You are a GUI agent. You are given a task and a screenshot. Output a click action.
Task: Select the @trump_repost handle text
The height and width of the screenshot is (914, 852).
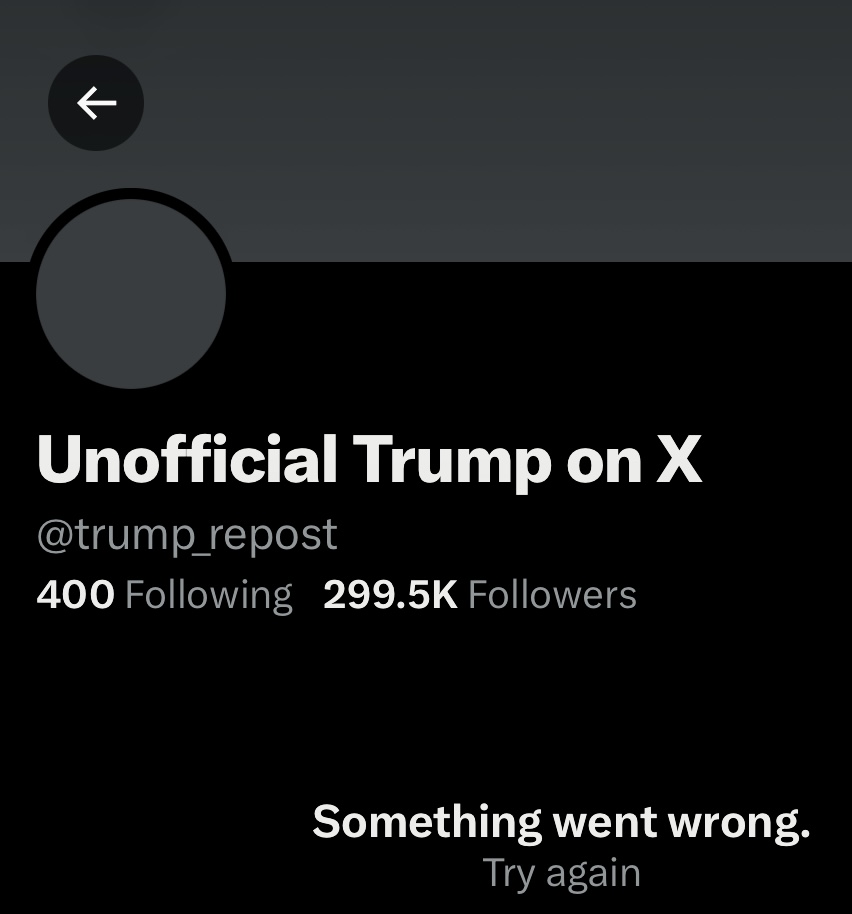pyautogui.click(x=187, y=534)
